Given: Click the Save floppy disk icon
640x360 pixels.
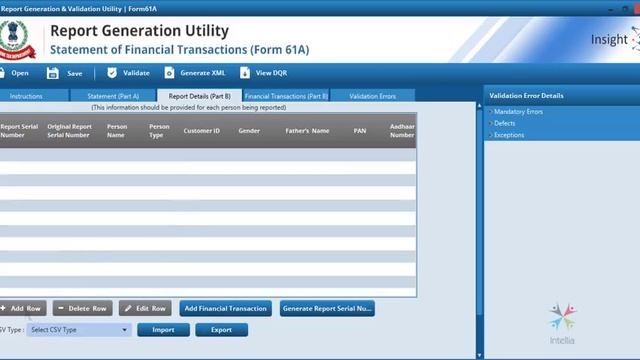Looking at the screenshot, I should pyautogui.click(x=53, y=73).
